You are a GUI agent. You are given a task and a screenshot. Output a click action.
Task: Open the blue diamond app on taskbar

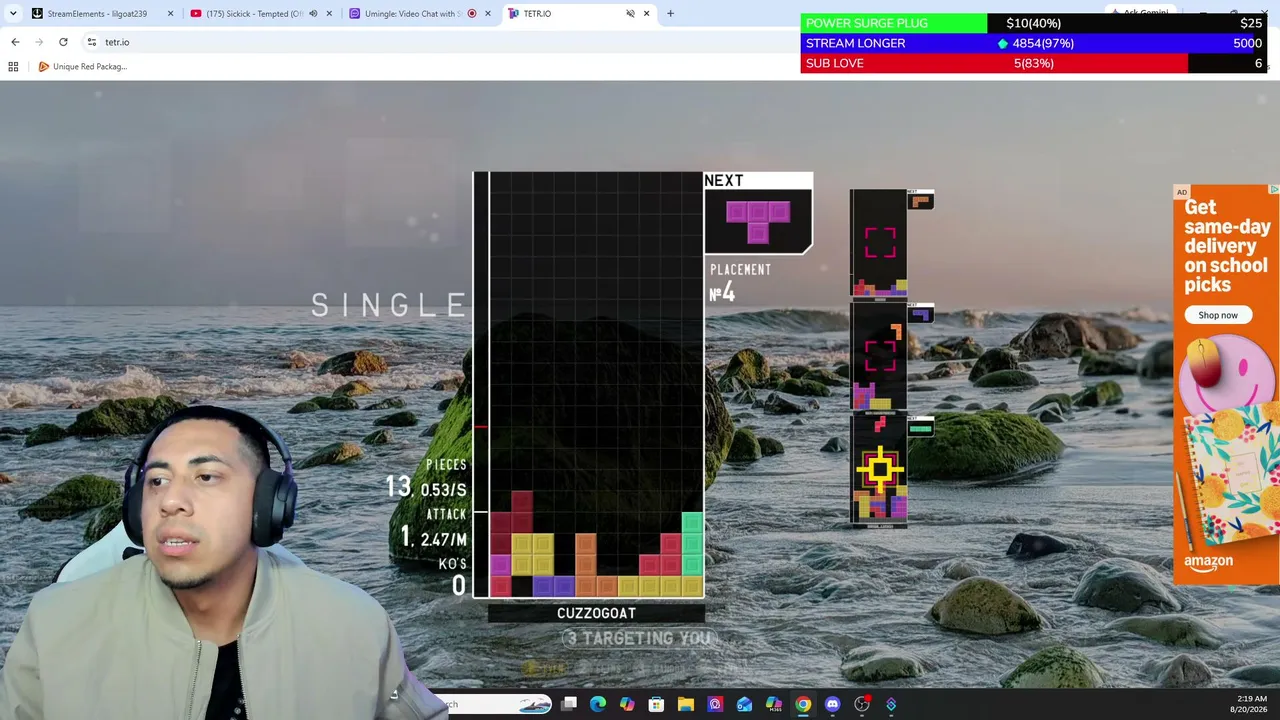point(891,704)
